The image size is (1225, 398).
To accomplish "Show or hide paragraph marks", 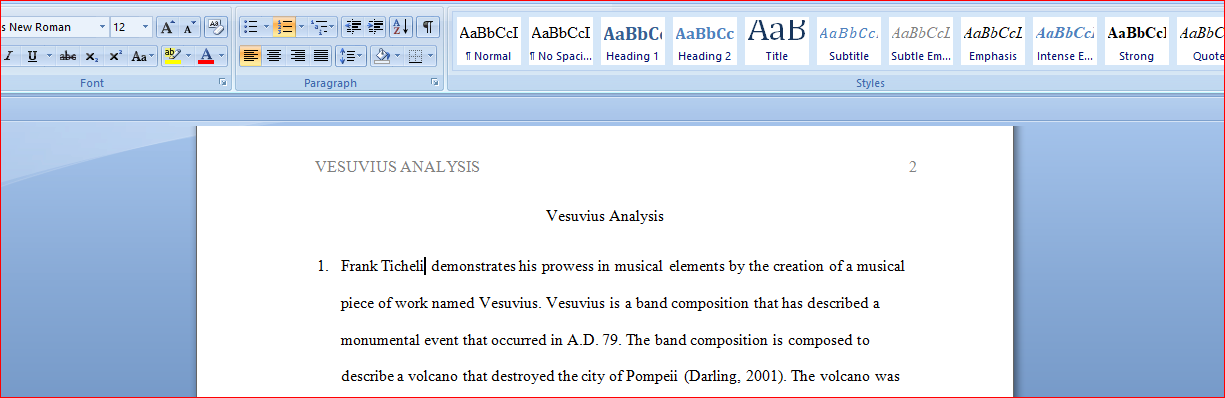I will point(427,27).
